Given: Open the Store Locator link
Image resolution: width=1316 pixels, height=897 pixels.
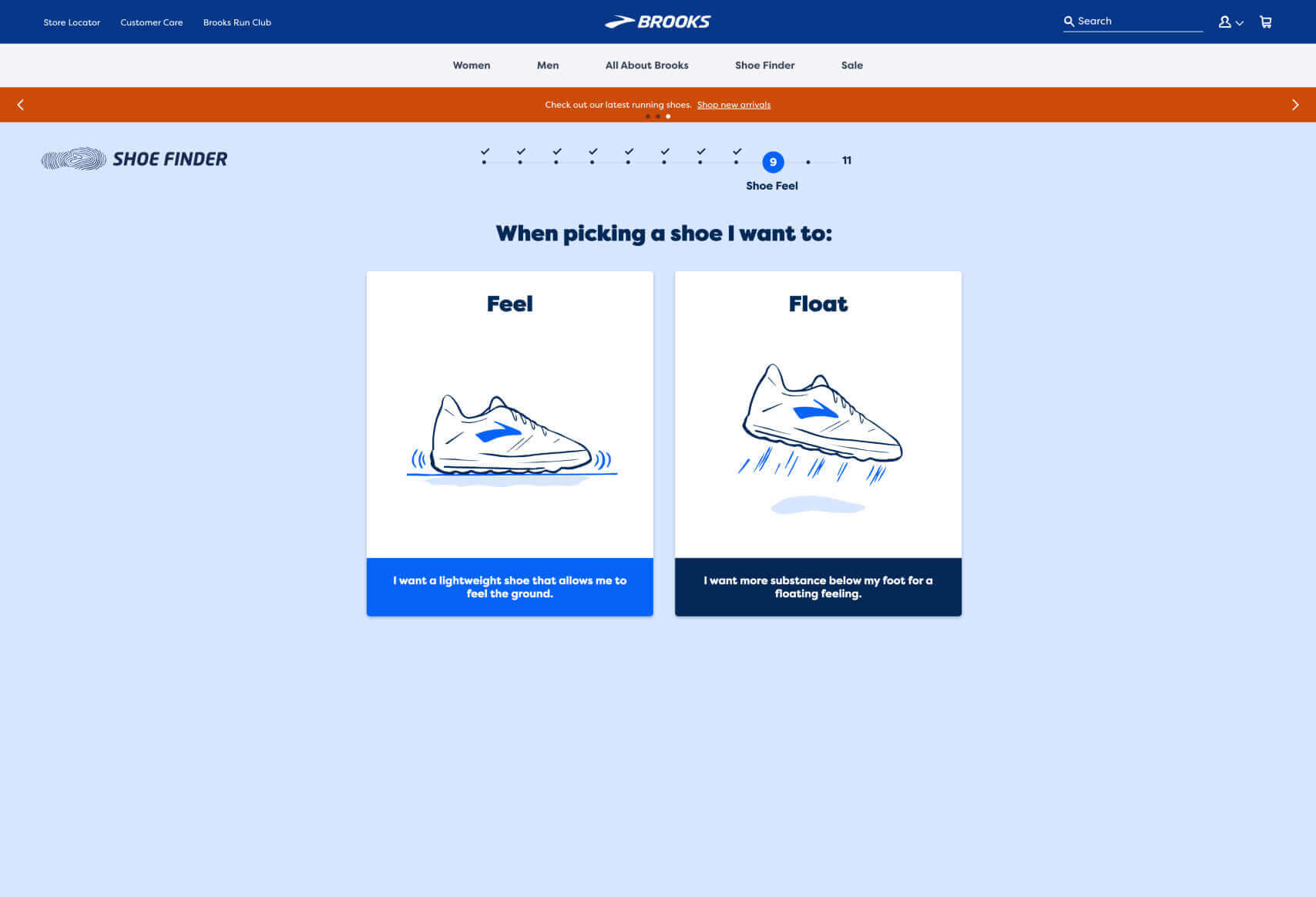Looking at the screenshot, I should click(72, 22).
